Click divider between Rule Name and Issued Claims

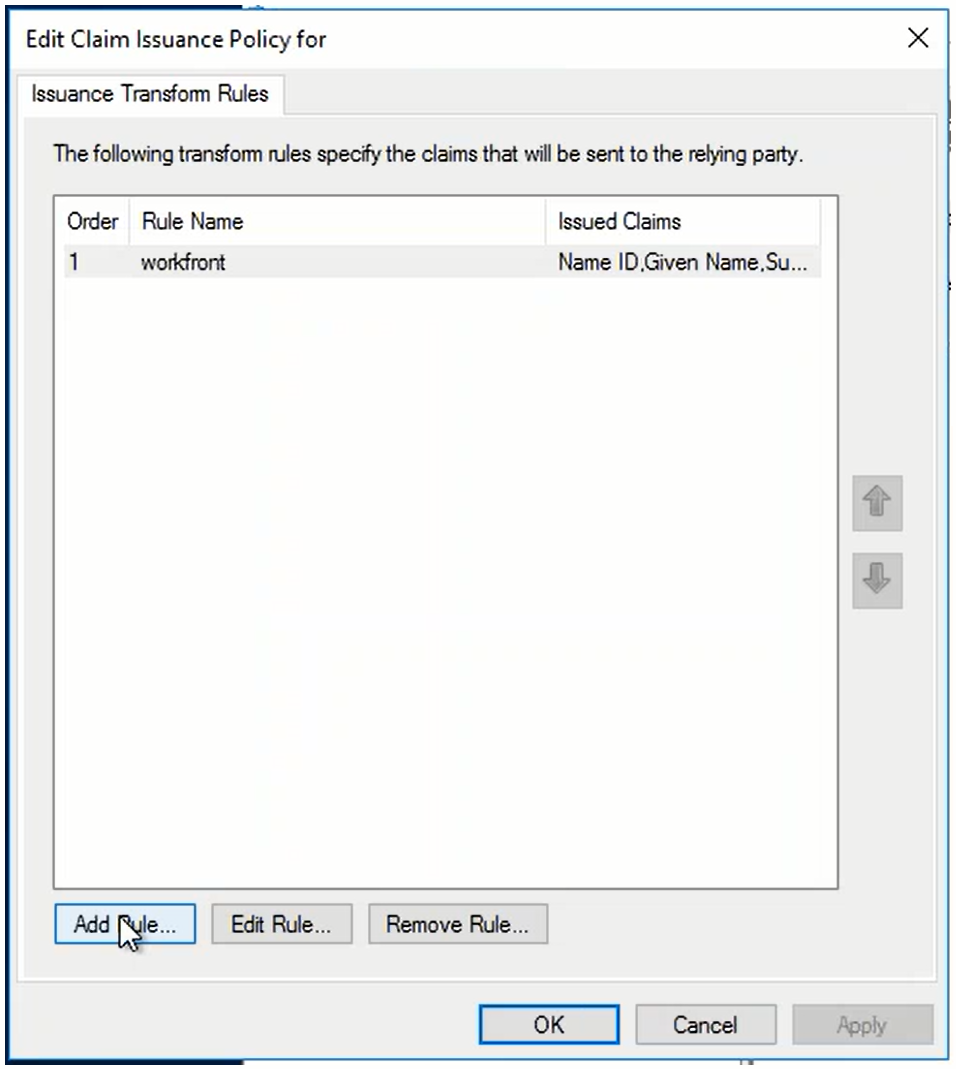[x=546, y=221]
